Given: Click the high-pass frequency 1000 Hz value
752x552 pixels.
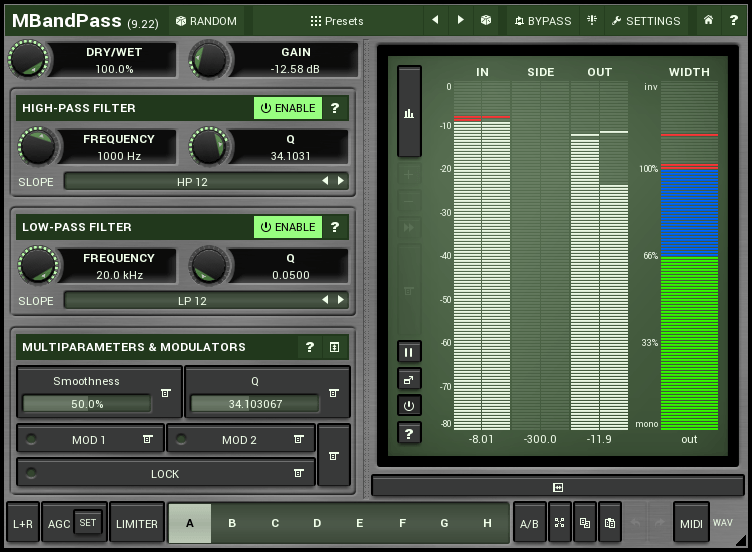Looking at the screenshot, I should pyautogui.click(x=119, y=157).
